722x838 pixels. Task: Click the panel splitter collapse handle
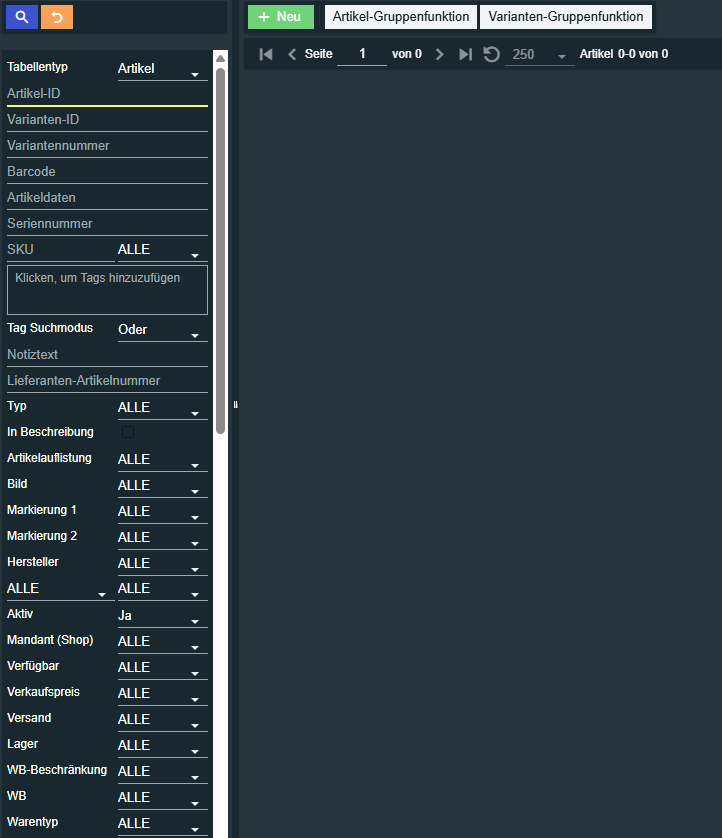coord(235,405)
